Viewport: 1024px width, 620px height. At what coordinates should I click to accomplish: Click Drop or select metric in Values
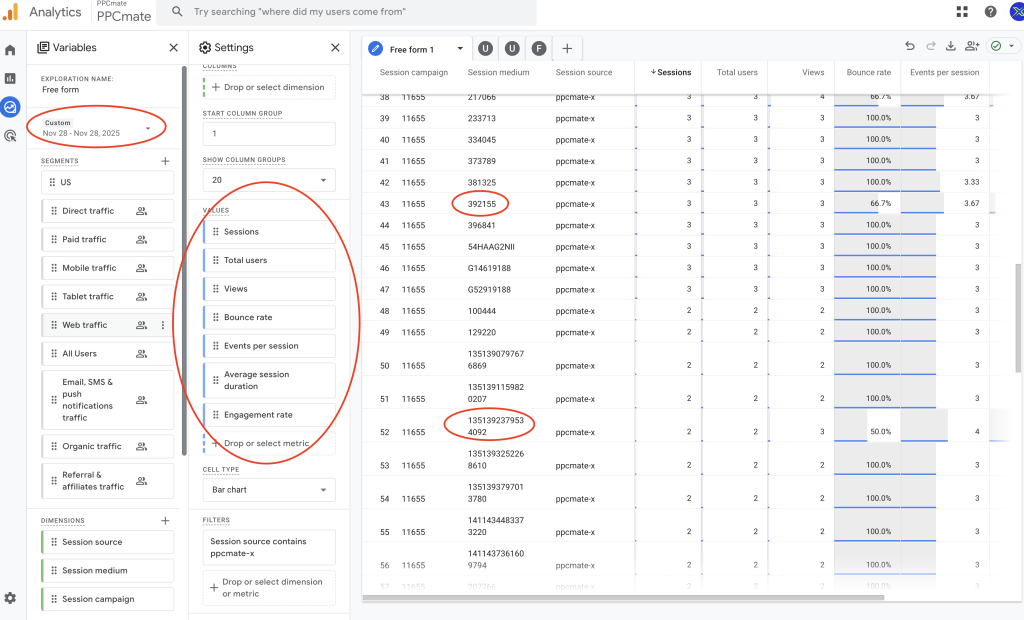click(268, 443)
